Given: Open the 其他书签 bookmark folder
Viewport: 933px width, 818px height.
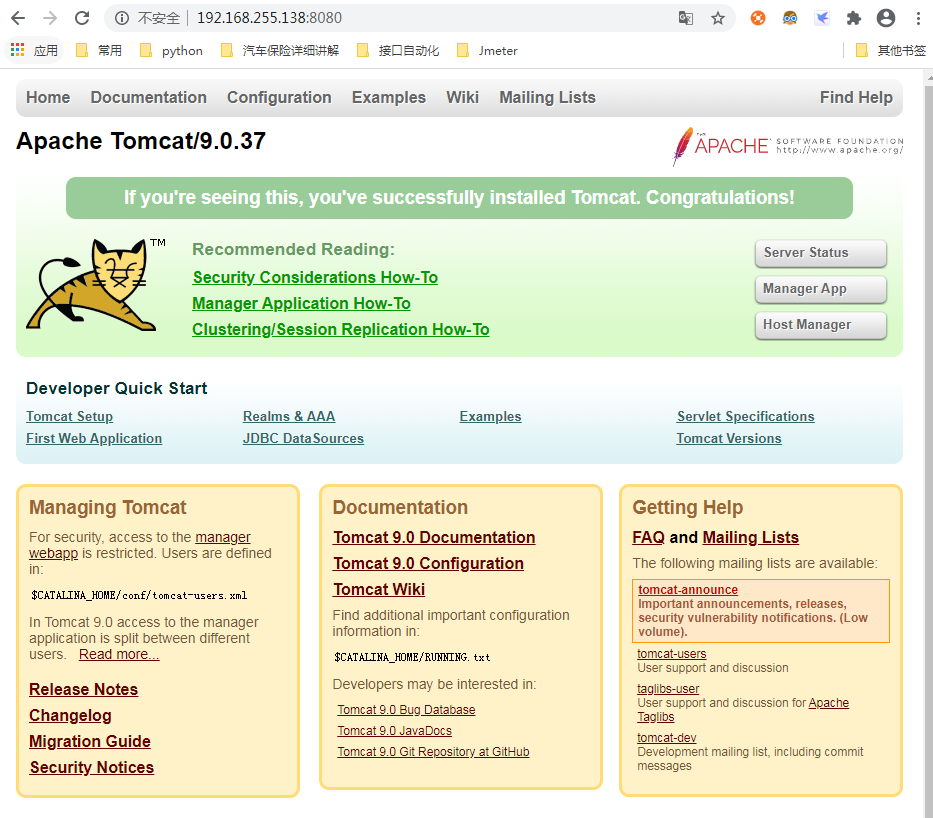Looking at the screenshot, I should [x=890, y=51].
